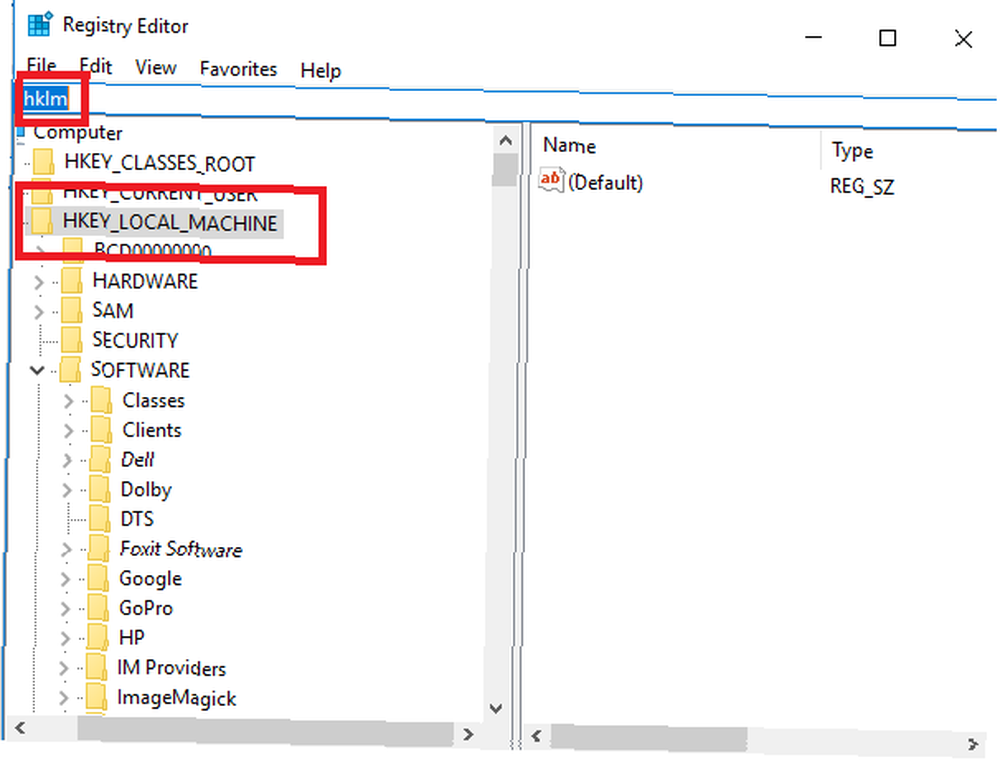Image resolution: width=1000 pixels, height=760 pixels.
Task: Select the SOFTWARE key
Action: [140, 370]
